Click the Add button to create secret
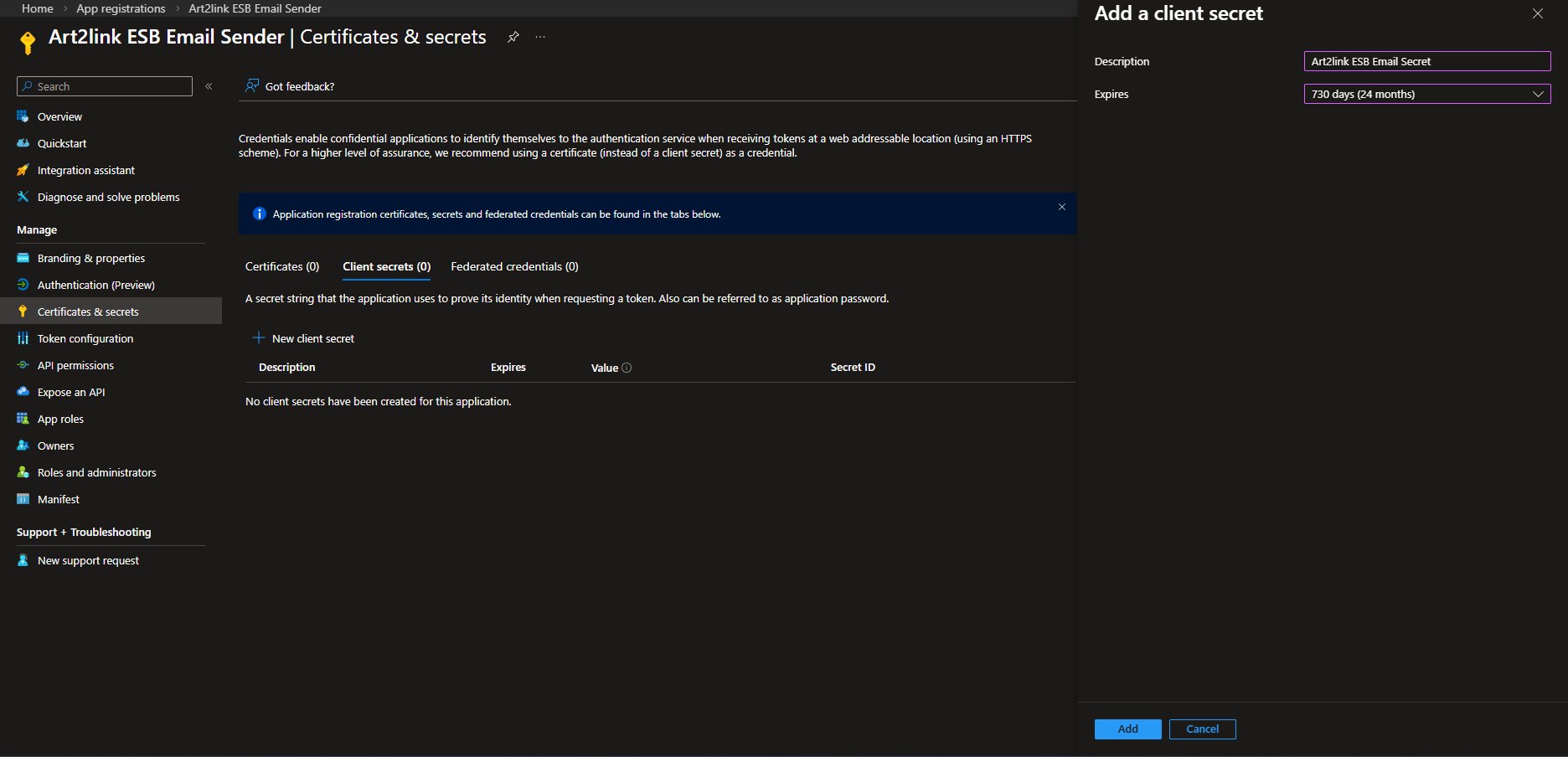This screenshot has height=757, width=1568. point(1127,729)
